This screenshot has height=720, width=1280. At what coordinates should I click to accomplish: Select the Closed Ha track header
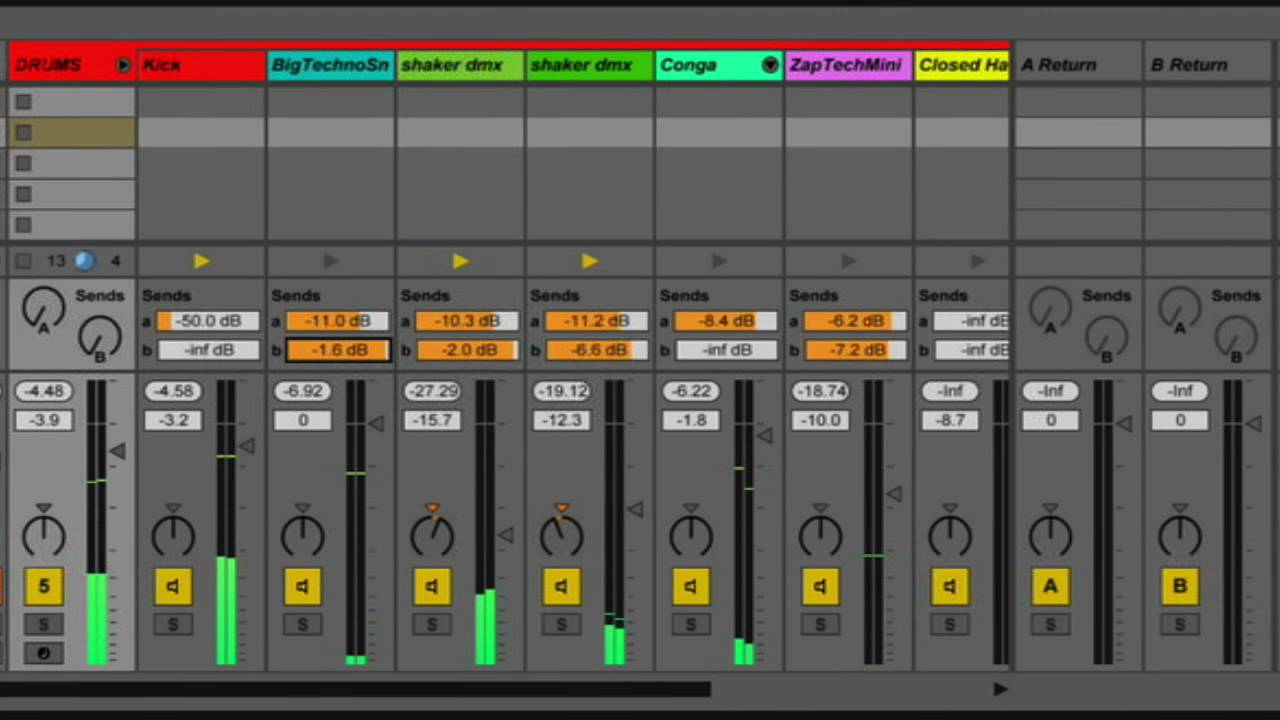click(962, 65)
